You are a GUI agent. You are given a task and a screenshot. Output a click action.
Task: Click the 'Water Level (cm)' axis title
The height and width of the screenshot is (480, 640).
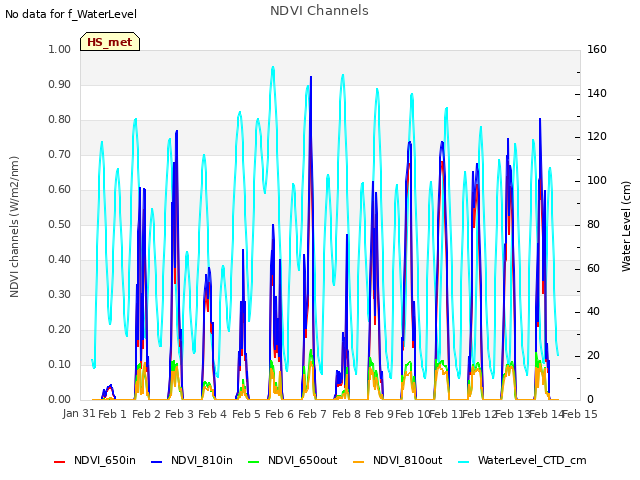coord(626,227)
